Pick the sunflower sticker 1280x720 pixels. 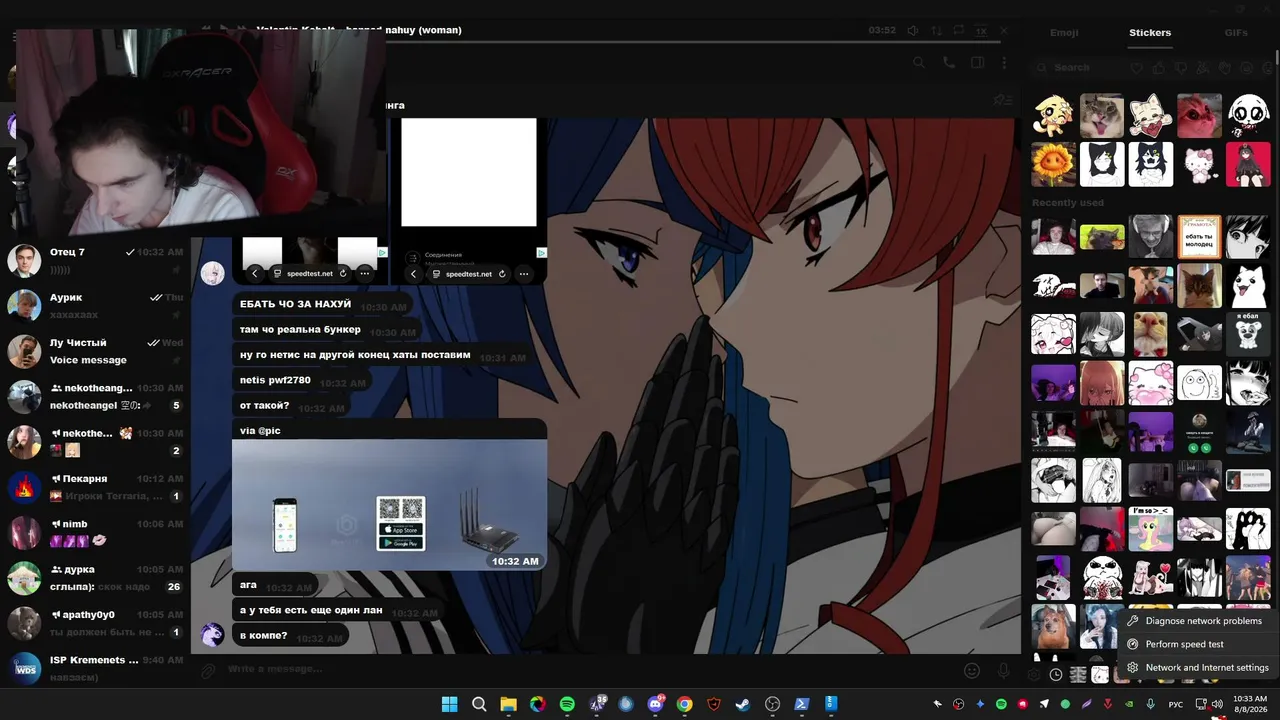pos(1053,164)
